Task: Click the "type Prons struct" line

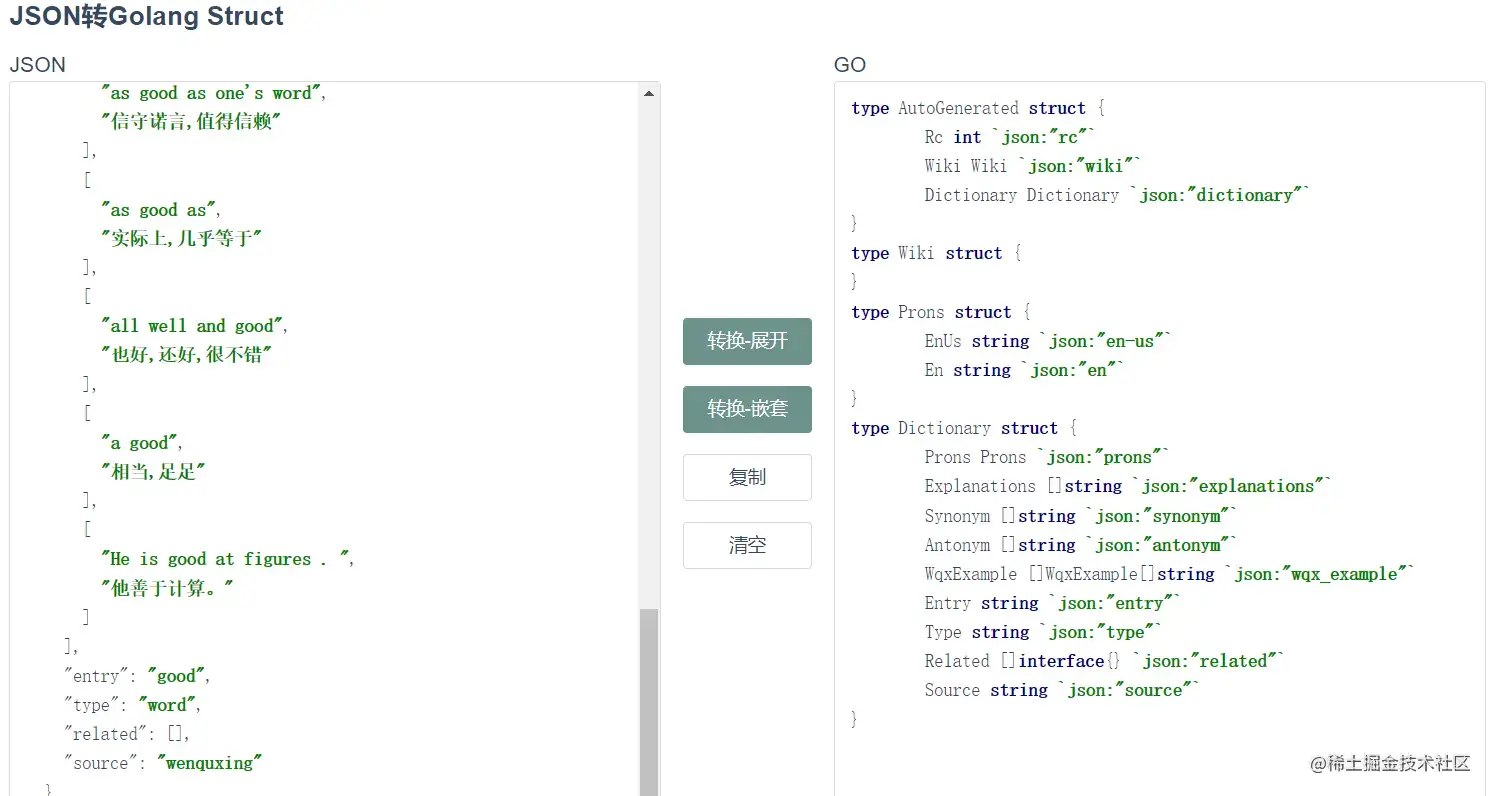Action: pos(941,312)
